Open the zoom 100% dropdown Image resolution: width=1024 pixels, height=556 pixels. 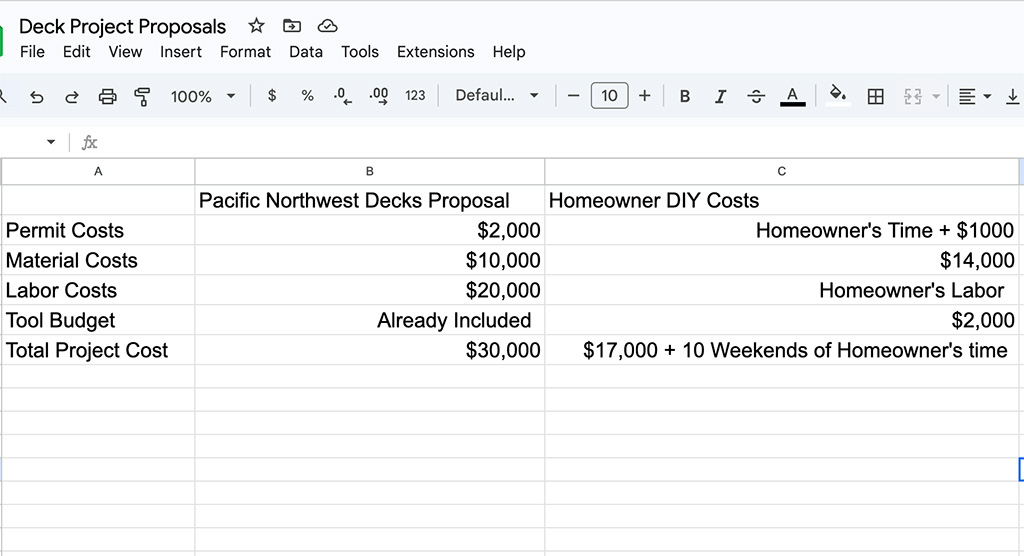[x=202, y=97]
